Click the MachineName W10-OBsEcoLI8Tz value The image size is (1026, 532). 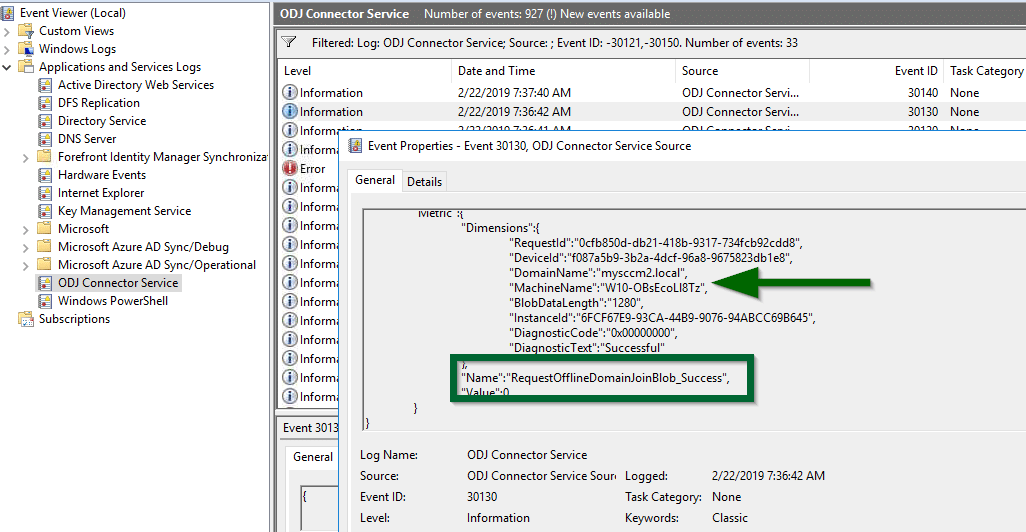[x=652, y=288]
